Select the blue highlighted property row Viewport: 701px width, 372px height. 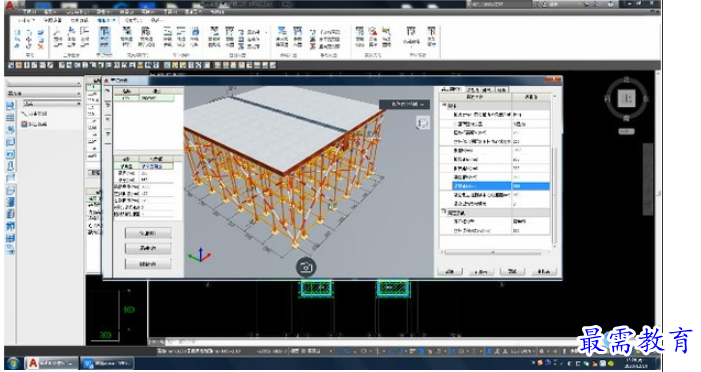coord(501,186)
